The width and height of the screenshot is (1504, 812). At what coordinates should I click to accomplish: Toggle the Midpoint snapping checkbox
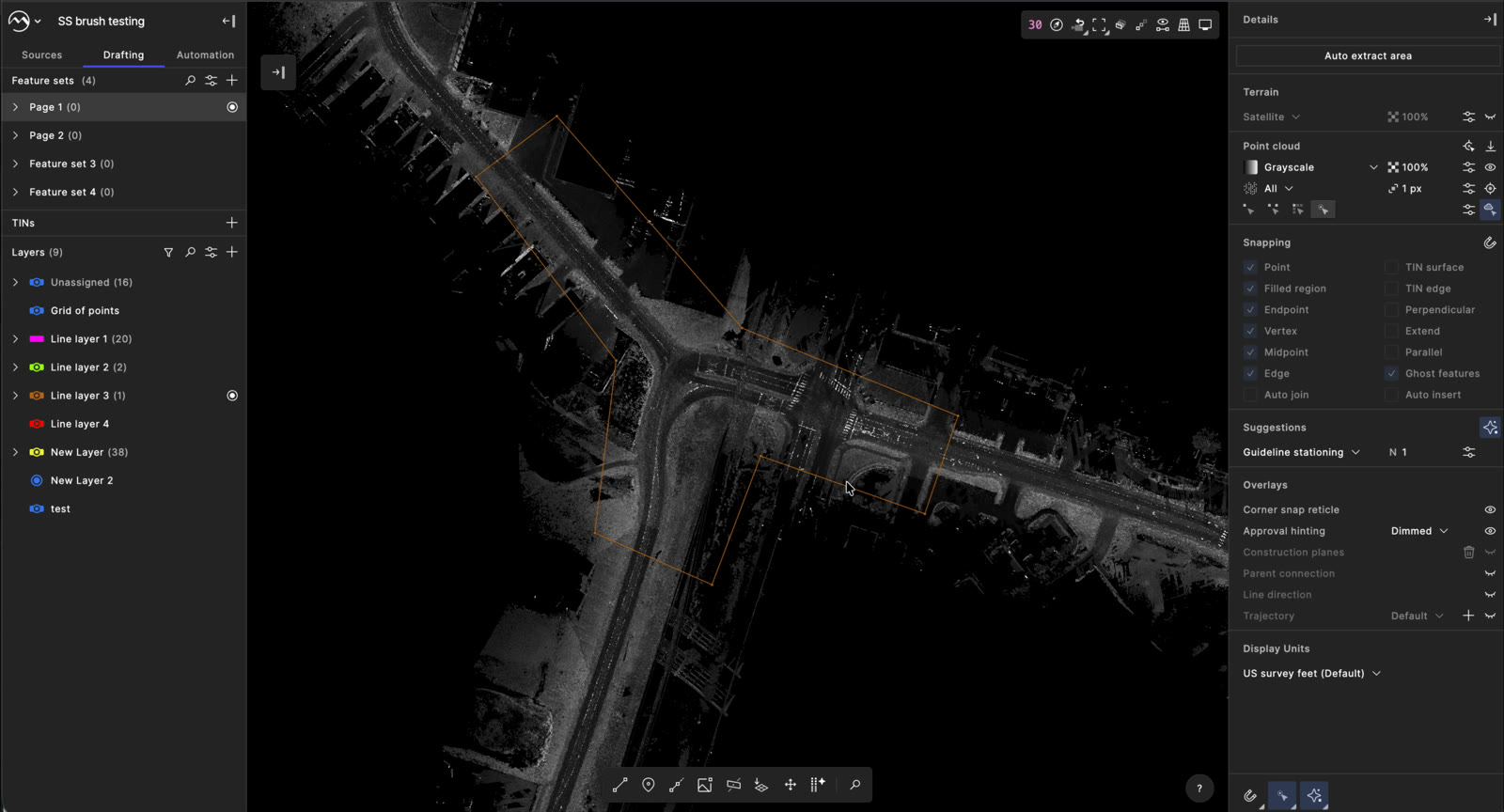[1250, 352]
